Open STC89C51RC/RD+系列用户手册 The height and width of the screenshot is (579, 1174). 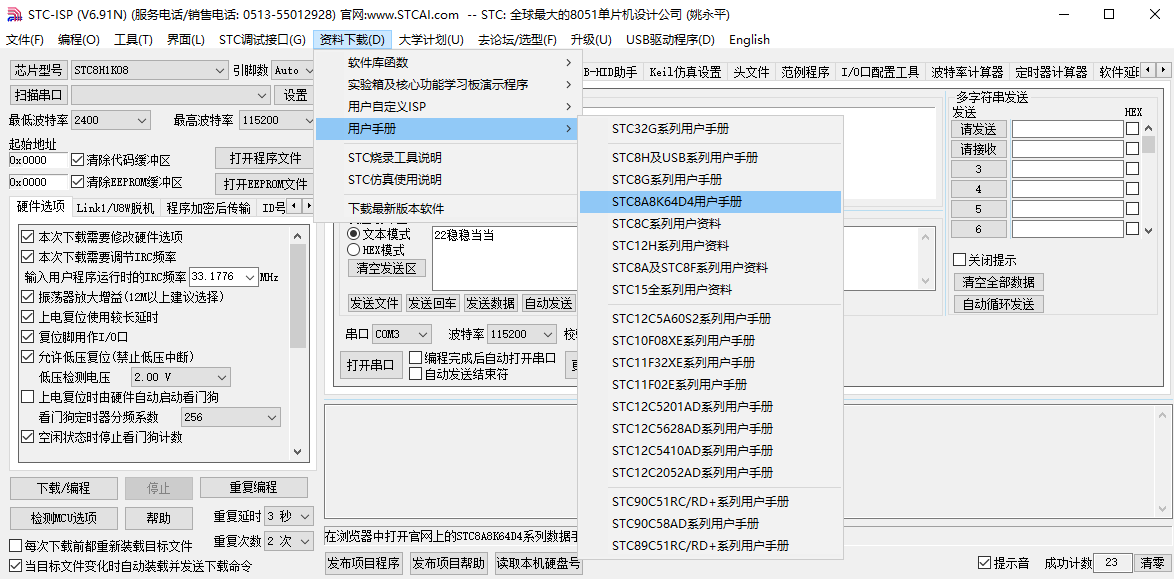point(711,545)
